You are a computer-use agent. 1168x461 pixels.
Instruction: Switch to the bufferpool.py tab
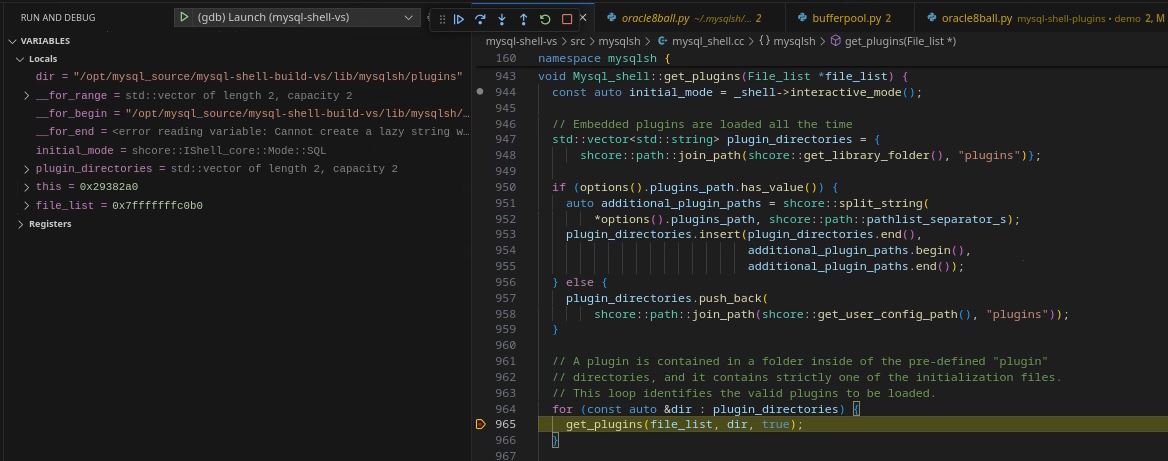[x=850, y=18]
